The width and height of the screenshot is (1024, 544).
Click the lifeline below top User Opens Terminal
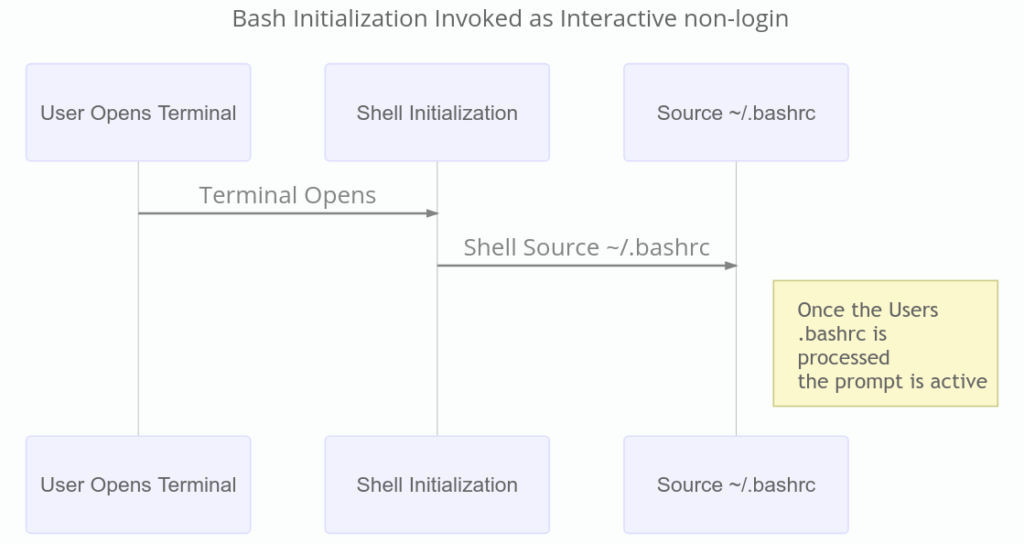point(138,320)
